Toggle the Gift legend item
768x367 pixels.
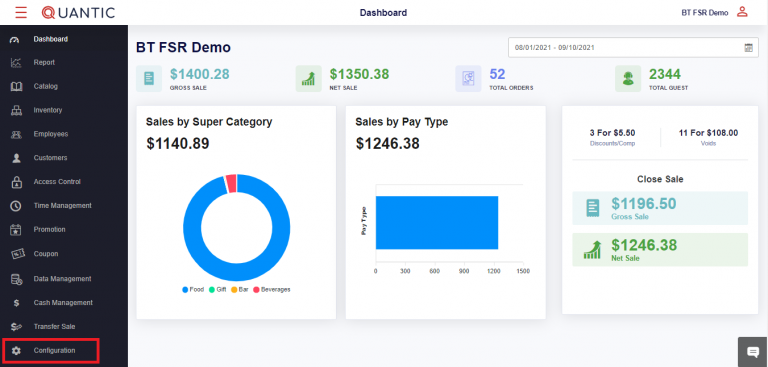point(218,290)
